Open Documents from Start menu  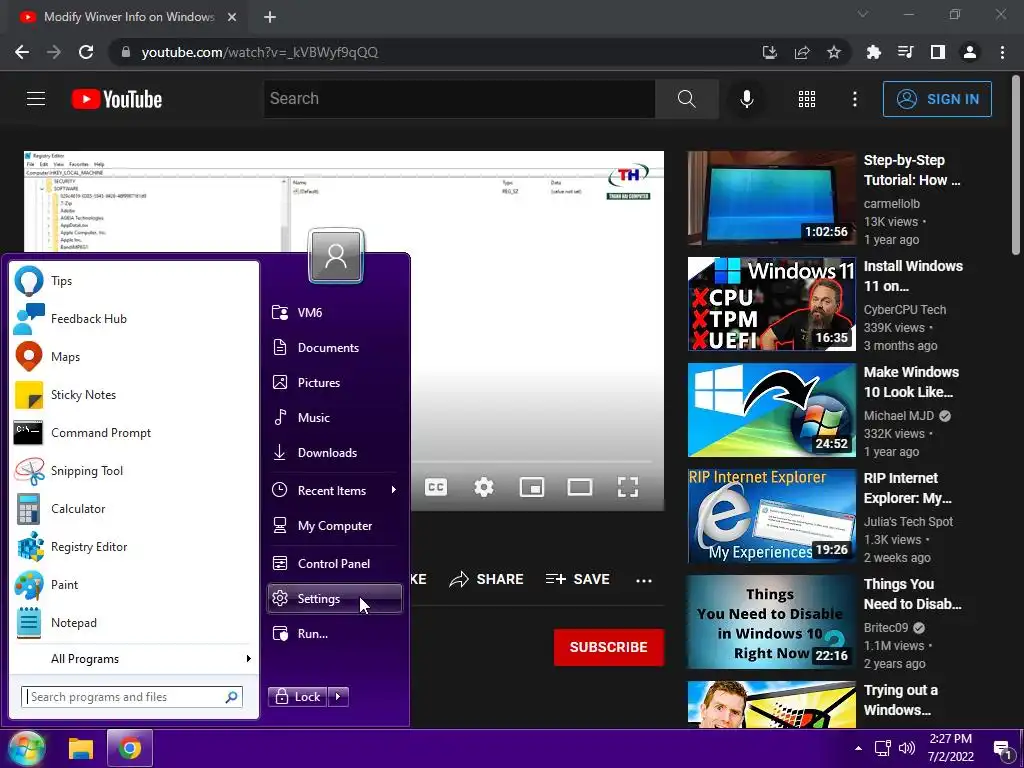tap(334, 347)
